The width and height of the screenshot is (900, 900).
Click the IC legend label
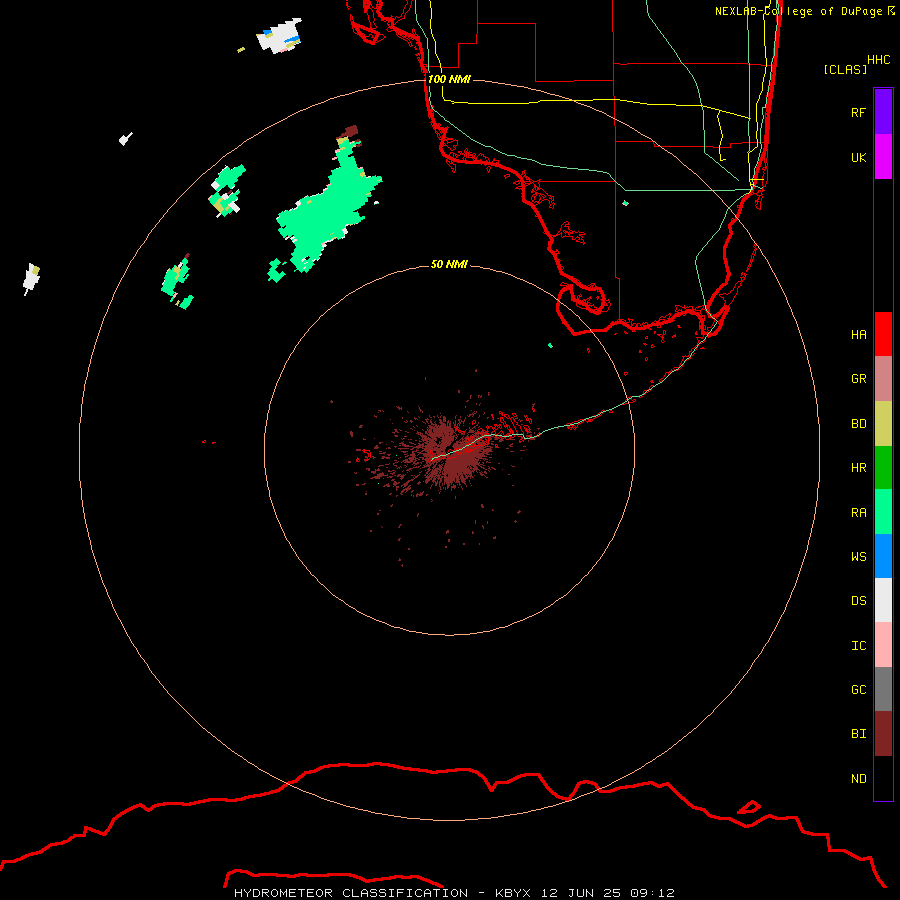point(859,645)
